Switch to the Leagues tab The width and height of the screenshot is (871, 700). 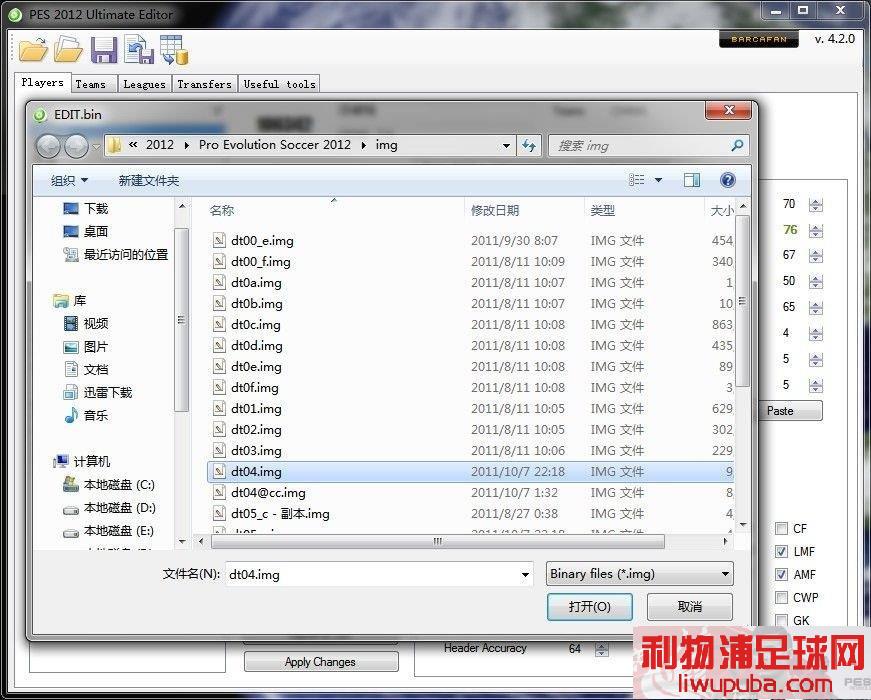coord(144,84)
